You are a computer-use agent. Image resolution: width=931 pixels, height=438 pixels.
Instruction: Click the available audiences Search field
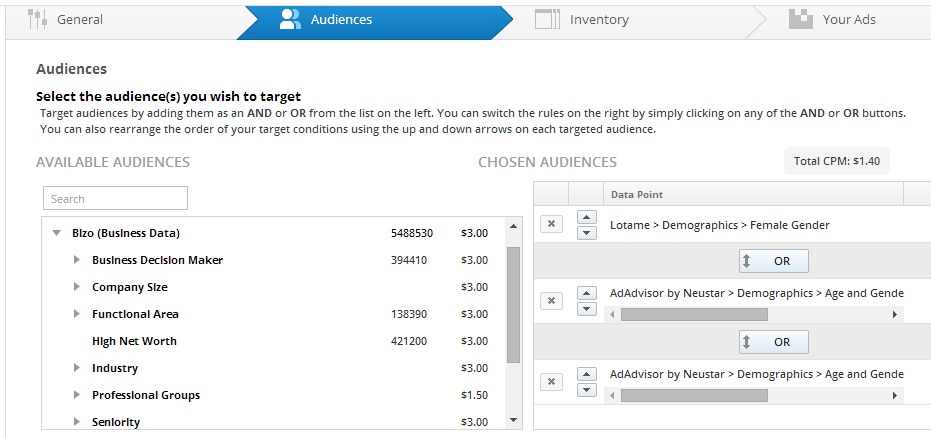tap(115, 198)
